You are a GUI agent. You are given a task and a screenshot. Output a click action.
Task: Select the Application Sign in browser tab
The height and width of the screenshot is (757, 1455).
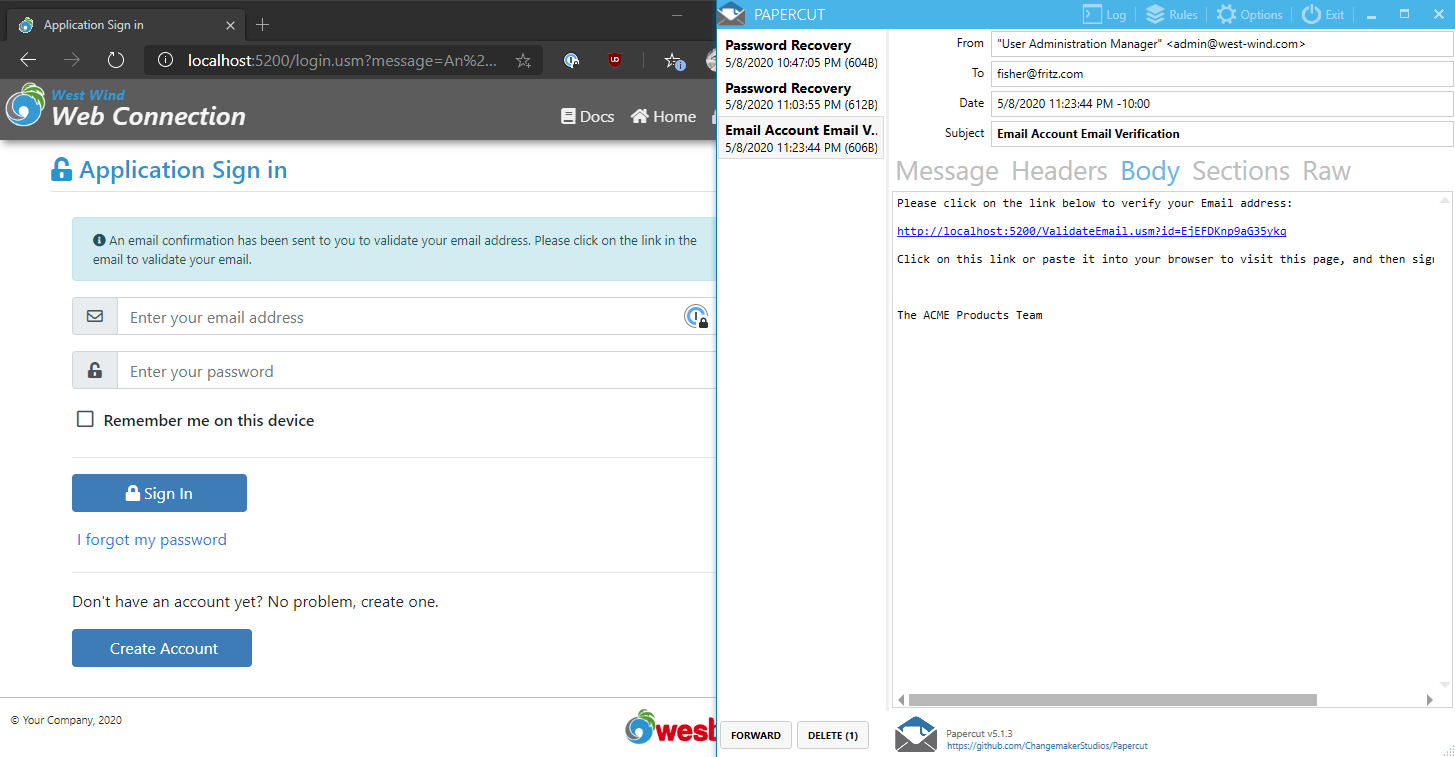coord(126,24)
